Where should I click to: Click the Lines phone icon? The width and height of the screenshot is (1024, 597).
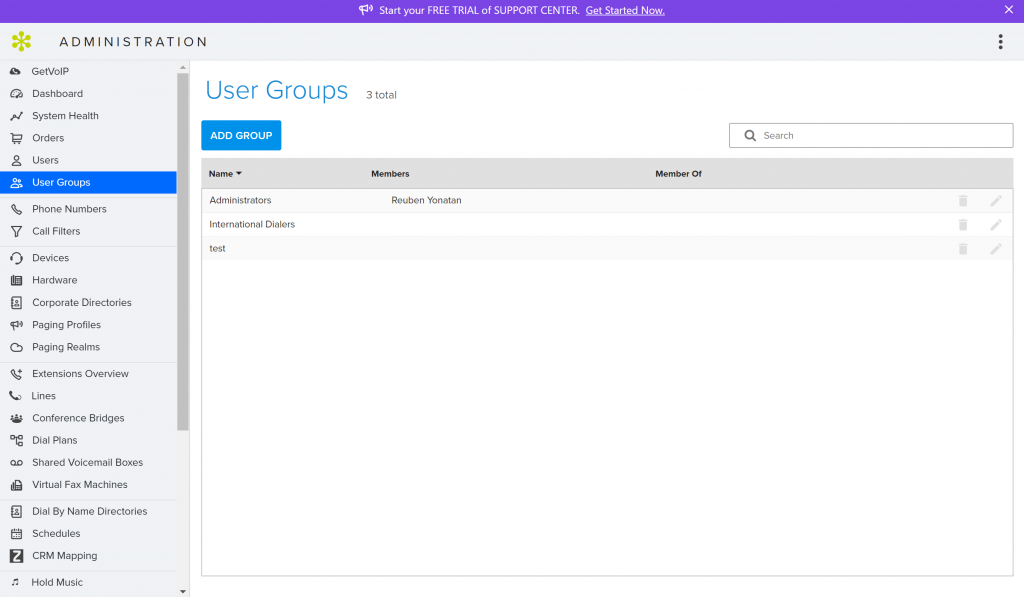pos(16,396)
